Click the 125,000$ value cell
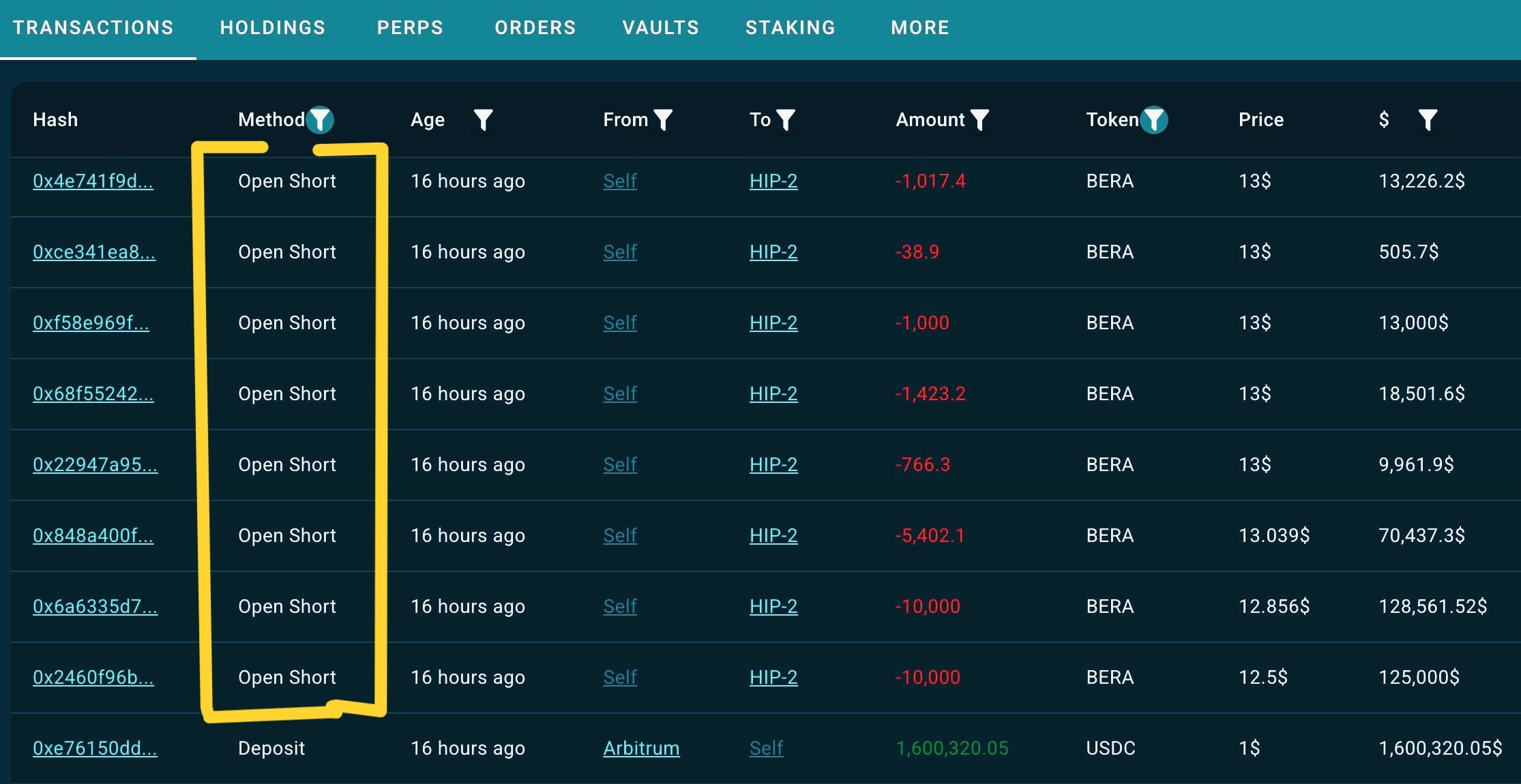1521x784 pixels. pyautogui.click(x=1419, y=678)
